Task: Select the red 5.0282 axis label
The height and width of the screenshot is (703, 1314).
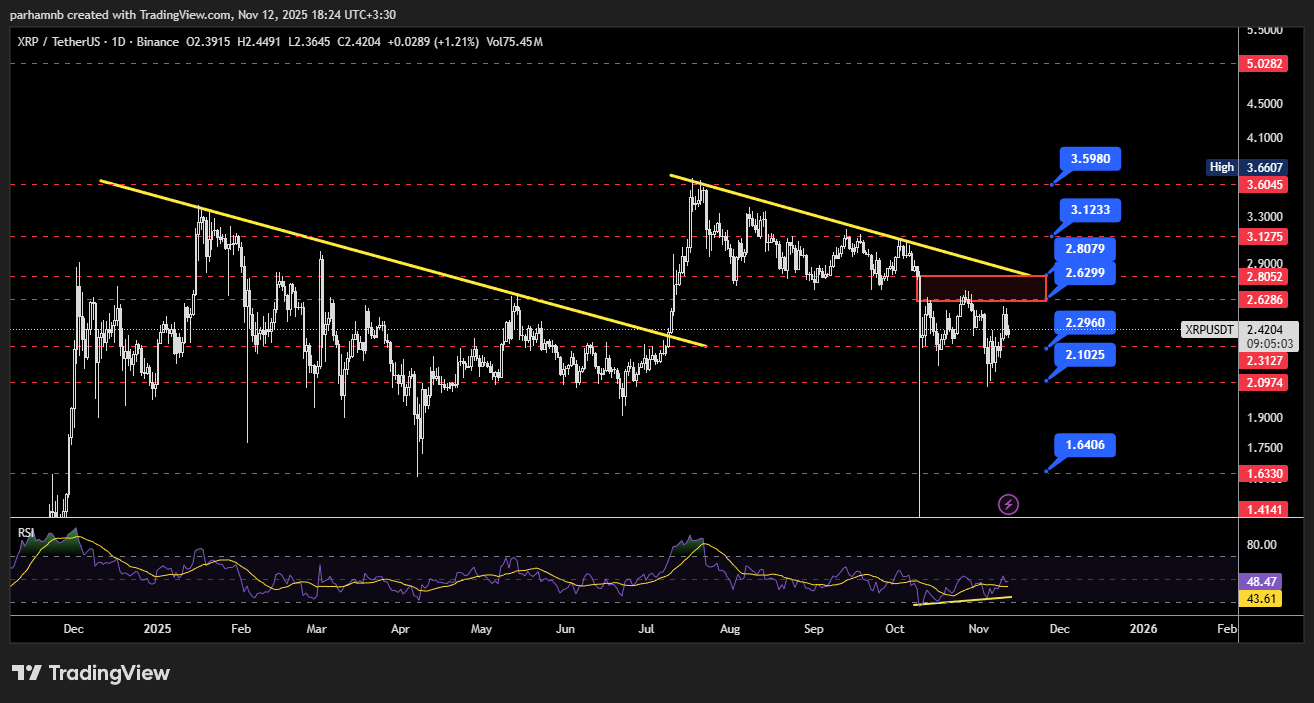Action: (x=1266, y=63)
